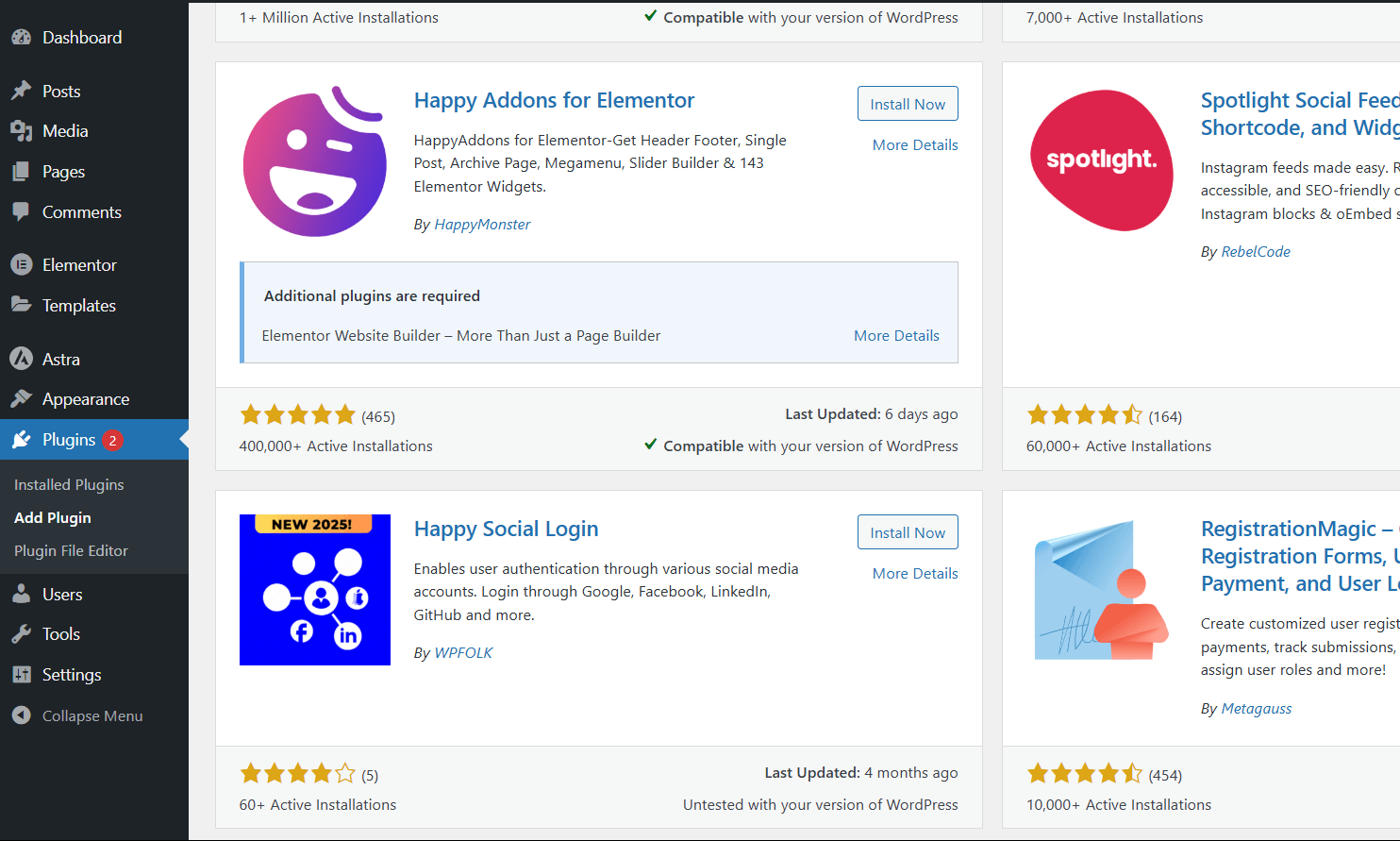This screenshot has width=1400, height=841.
Task: Click the '10,000+ Active Installations' text
Action: (x=1119, y=804)
